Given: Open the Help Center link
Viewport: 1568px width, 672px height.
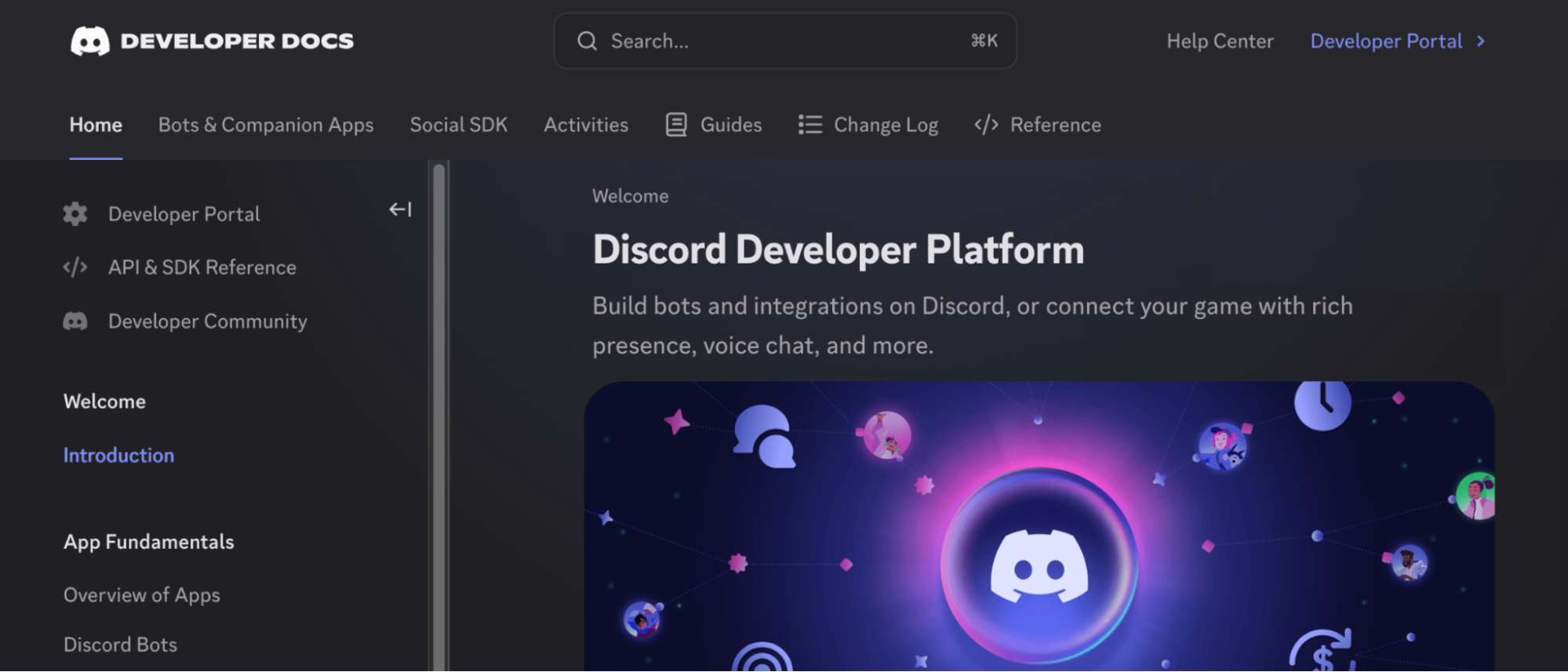Looking at the screenshot, I should pos(1220,41).
